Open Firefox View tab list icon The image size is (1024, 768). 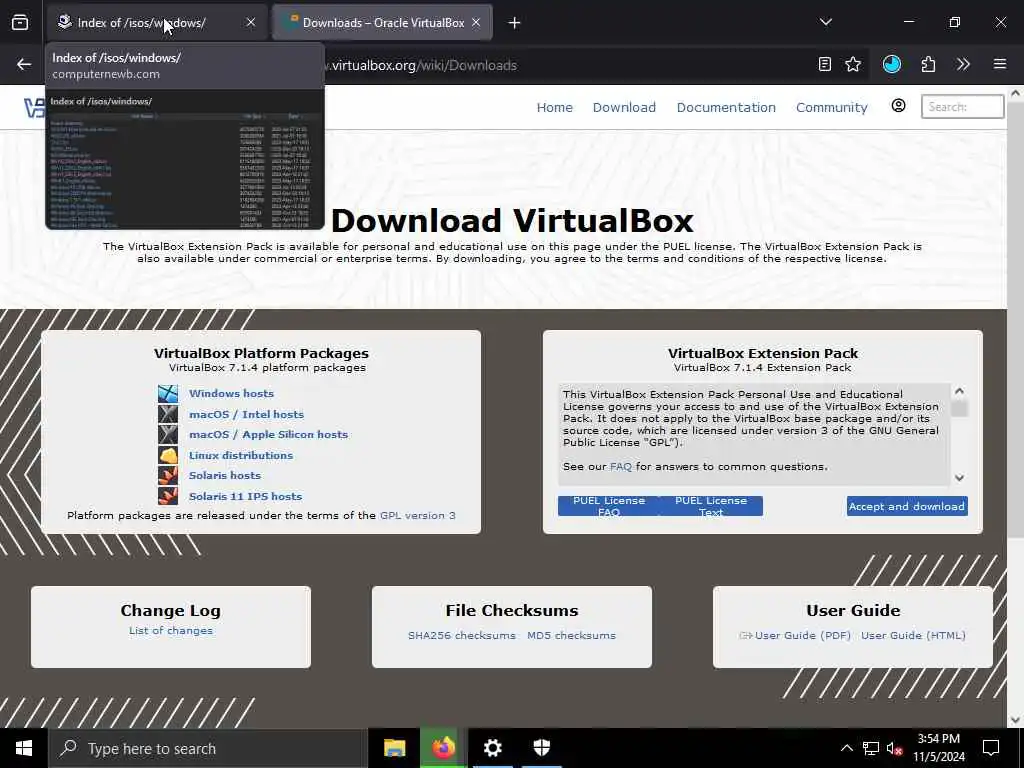(x=20, y=22)
